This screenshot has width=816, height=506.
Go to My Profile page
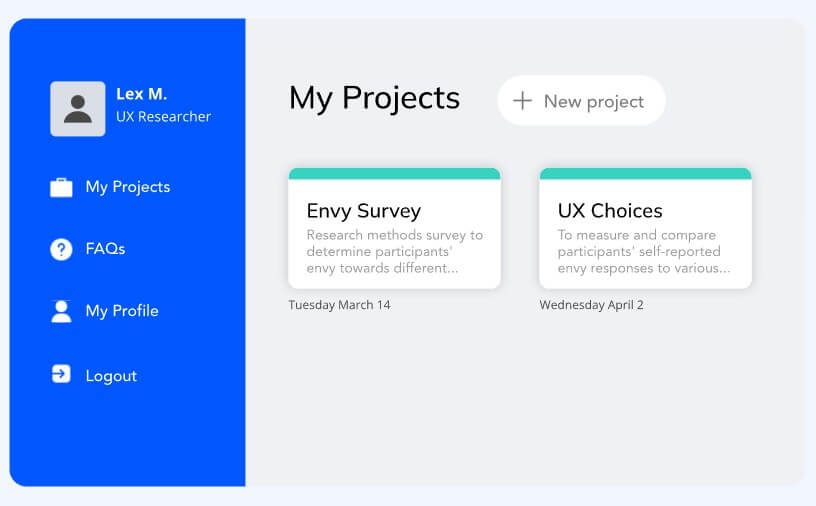122,311
